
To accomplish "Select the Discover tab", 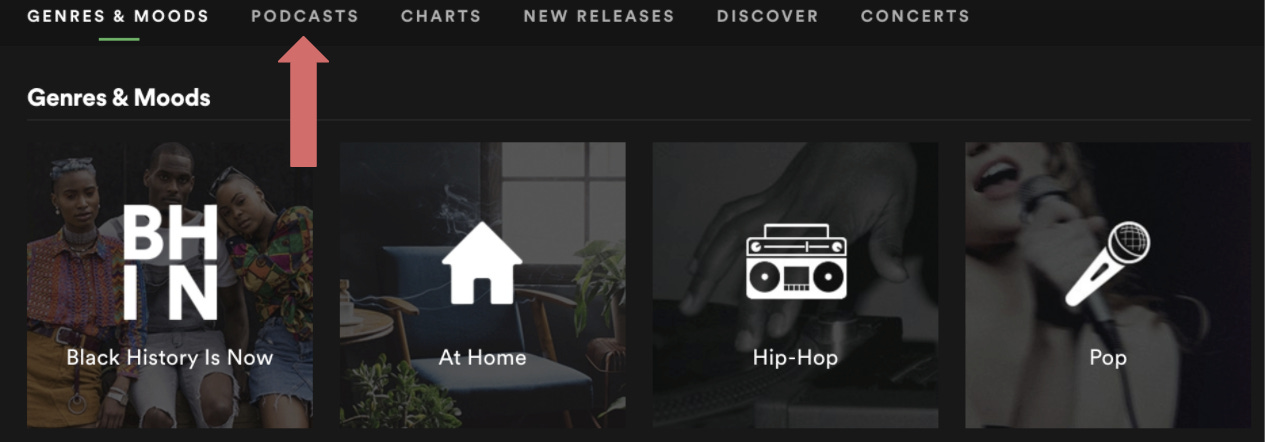I will pyautogui.click(x=767, y=17).
